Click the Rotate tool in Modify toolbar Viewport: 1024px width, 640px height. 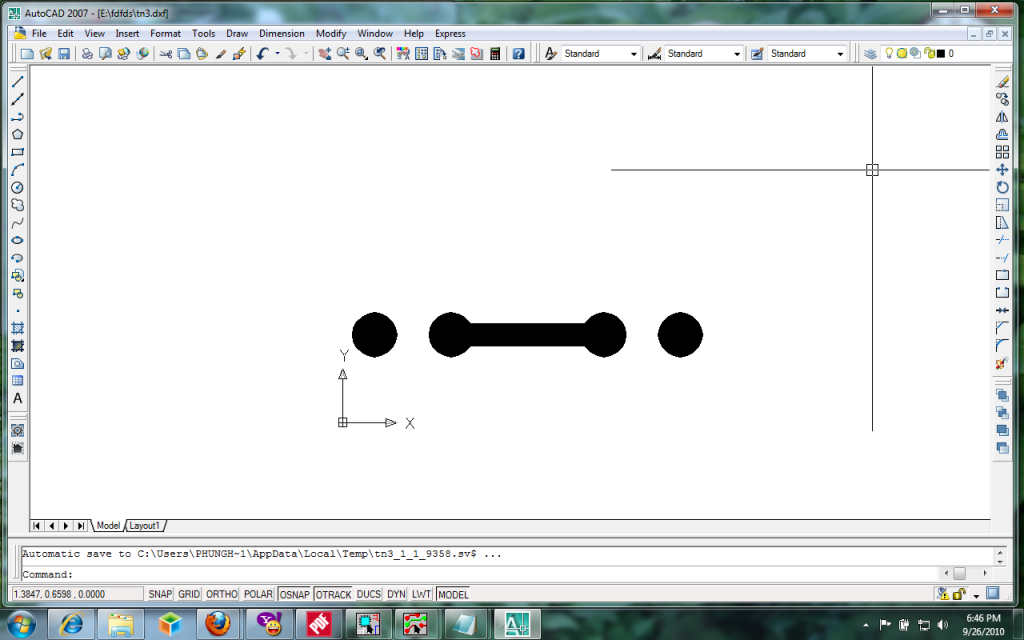[1002, 187]
